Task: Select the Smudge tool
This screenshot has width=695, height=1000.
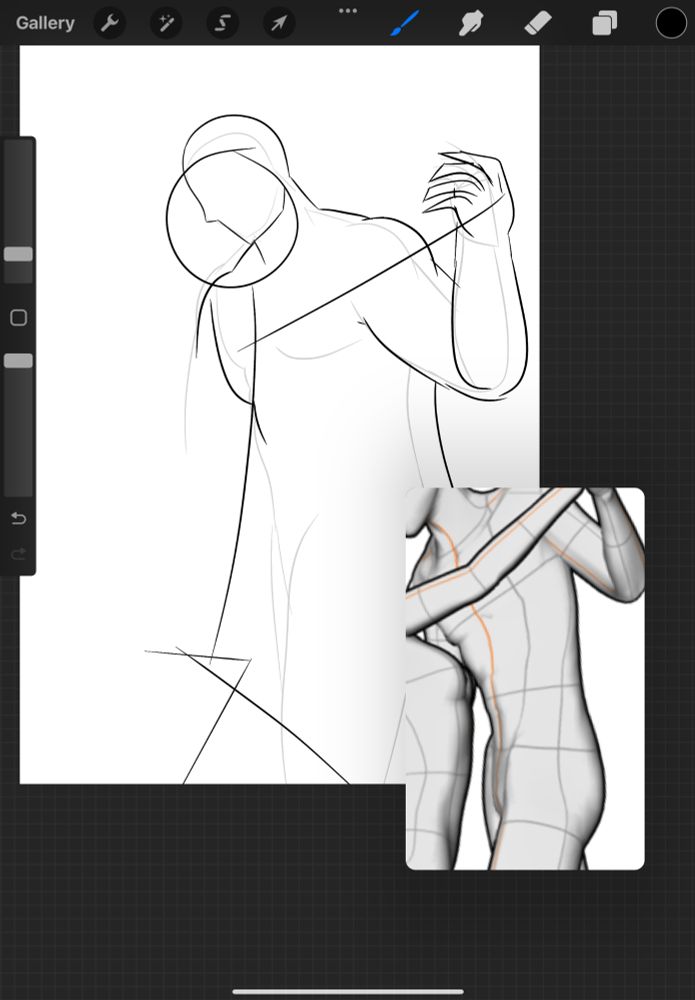Action: [471, 24]
